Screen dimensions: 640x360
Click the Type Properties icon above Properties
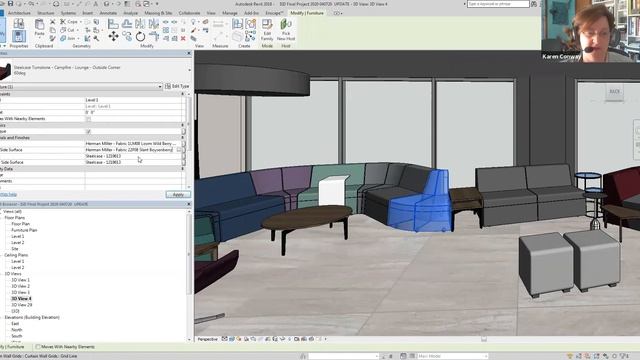pos(18,24)
